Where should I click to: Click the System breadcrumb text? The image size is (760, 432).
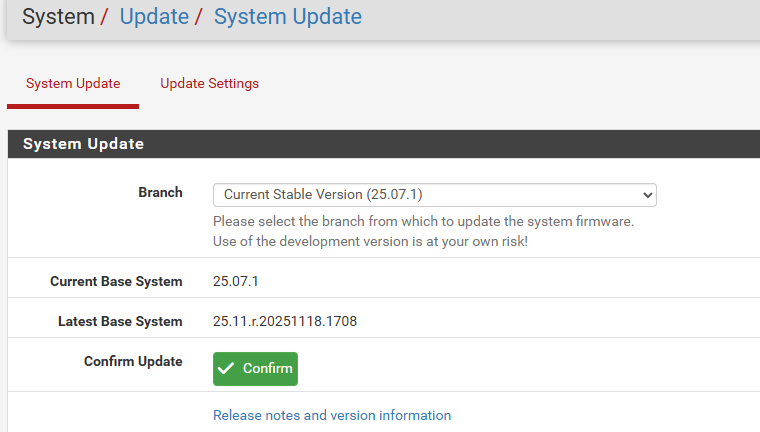pyautogui.click(x=59, y=17)
